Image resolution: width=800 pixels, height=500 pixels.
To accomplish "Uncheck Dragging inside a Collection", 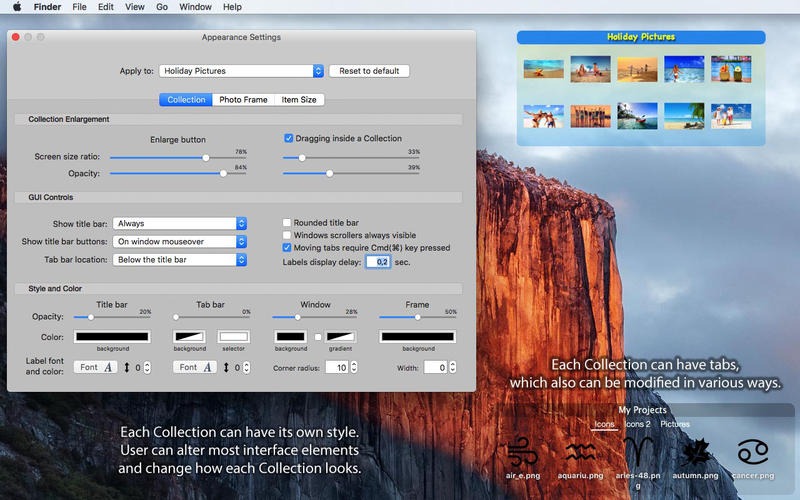I will pos(289,138).
